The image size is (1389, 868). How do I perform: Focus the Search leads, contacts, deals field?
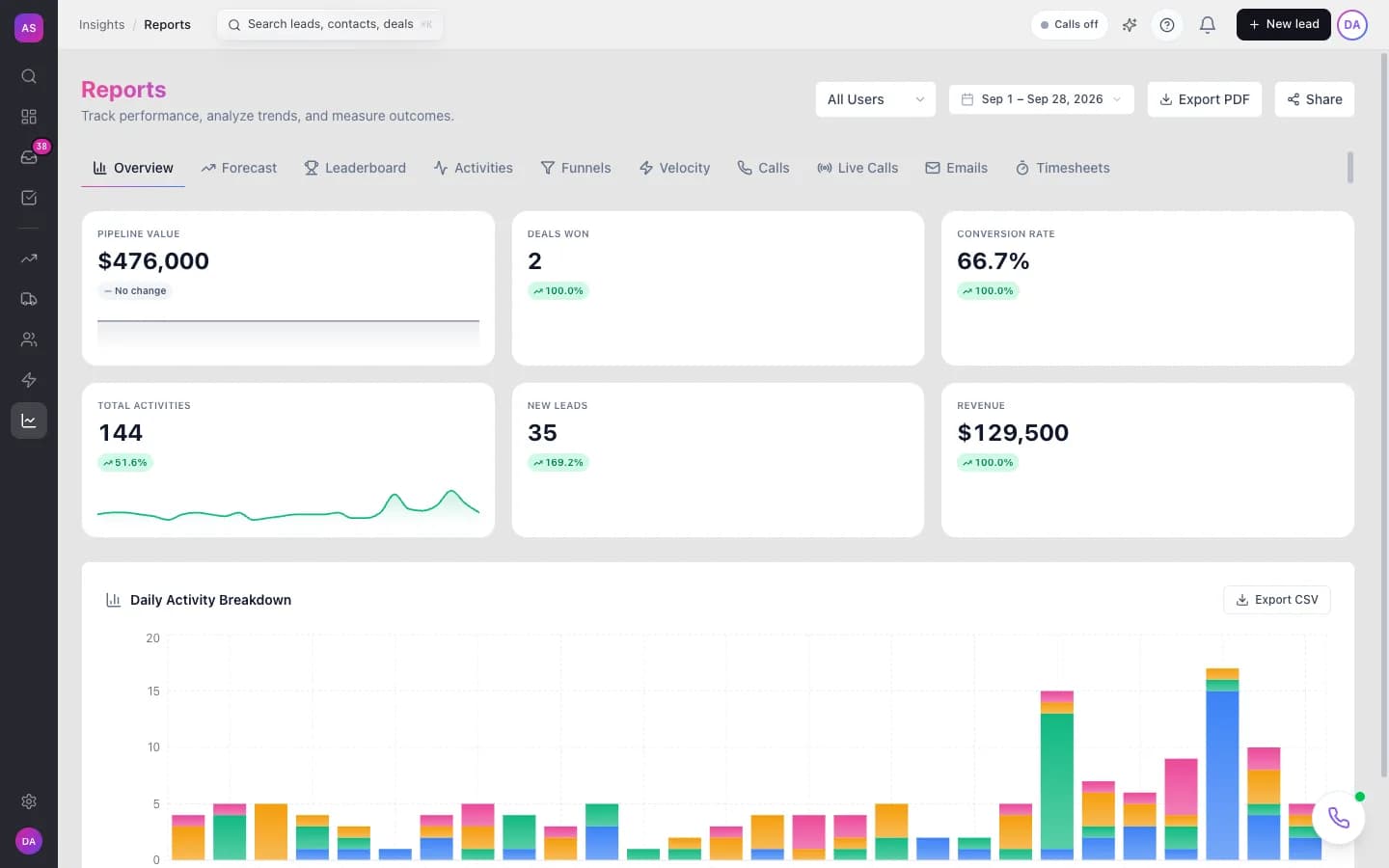click(x=330, y=25)
